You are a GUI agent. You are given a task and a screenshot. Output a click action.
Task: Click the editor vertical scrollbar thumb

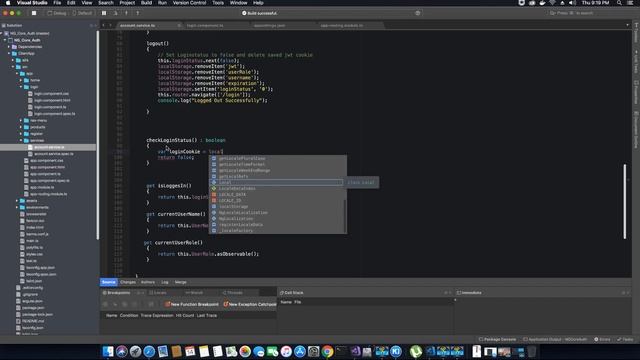coord(624,201)
